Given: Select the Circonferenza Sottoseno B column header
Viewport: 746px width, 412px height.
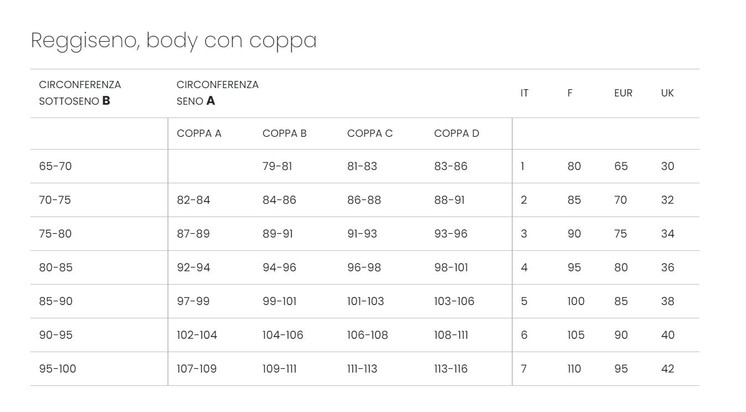Looking at the screenshot, I should coord(80,93).
